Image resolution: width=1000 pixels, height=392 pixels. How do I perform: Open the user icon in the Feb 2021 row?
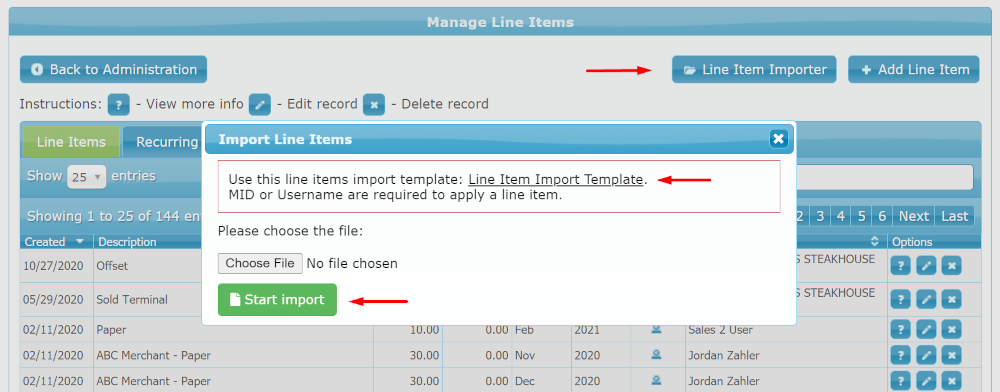pos(656,330)
